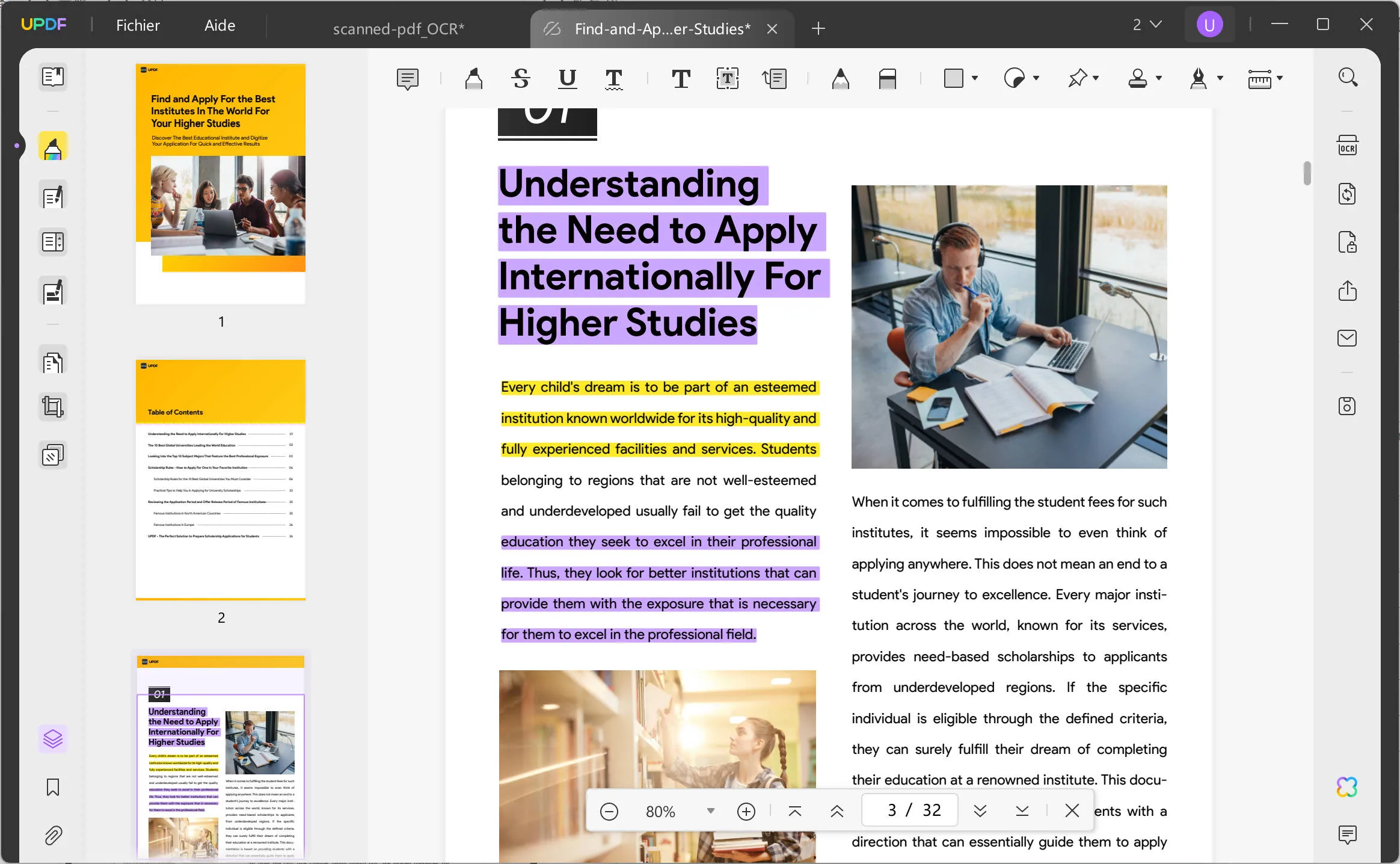This screenshot has width=1400, height=864.
Task: Open the Fichier menu
Action: (x=138, y=25)
